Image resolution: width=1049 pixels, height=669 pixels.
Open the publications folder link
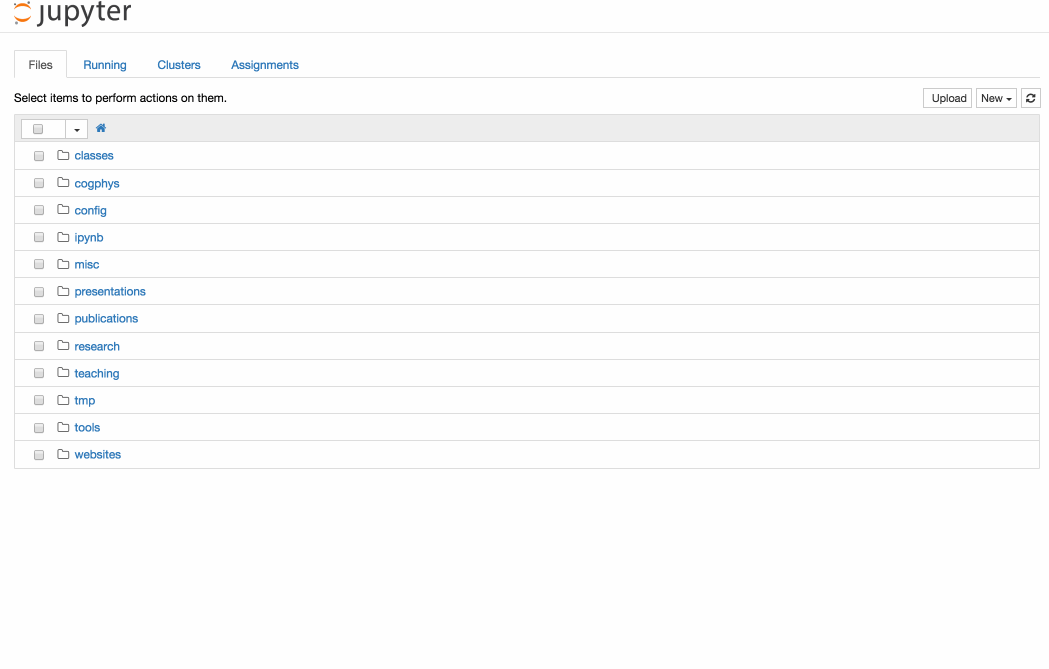click(x=106, y=318)
